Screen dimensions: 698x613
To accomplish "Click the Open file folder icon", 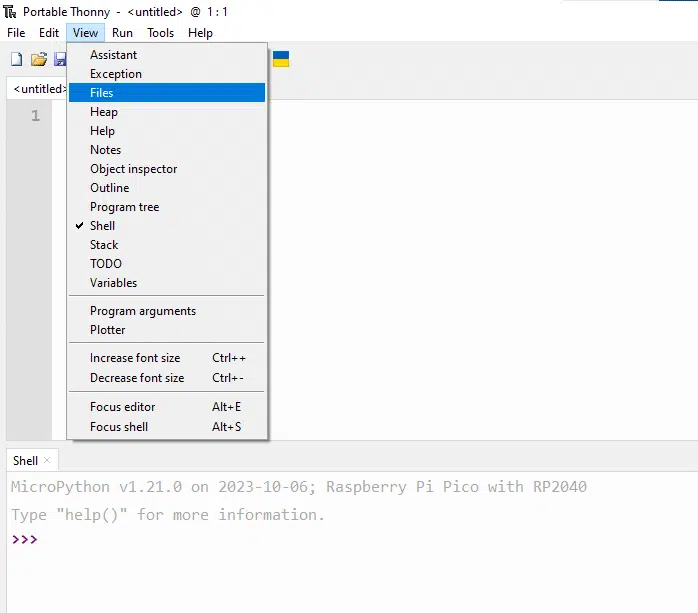I will 39,59.
